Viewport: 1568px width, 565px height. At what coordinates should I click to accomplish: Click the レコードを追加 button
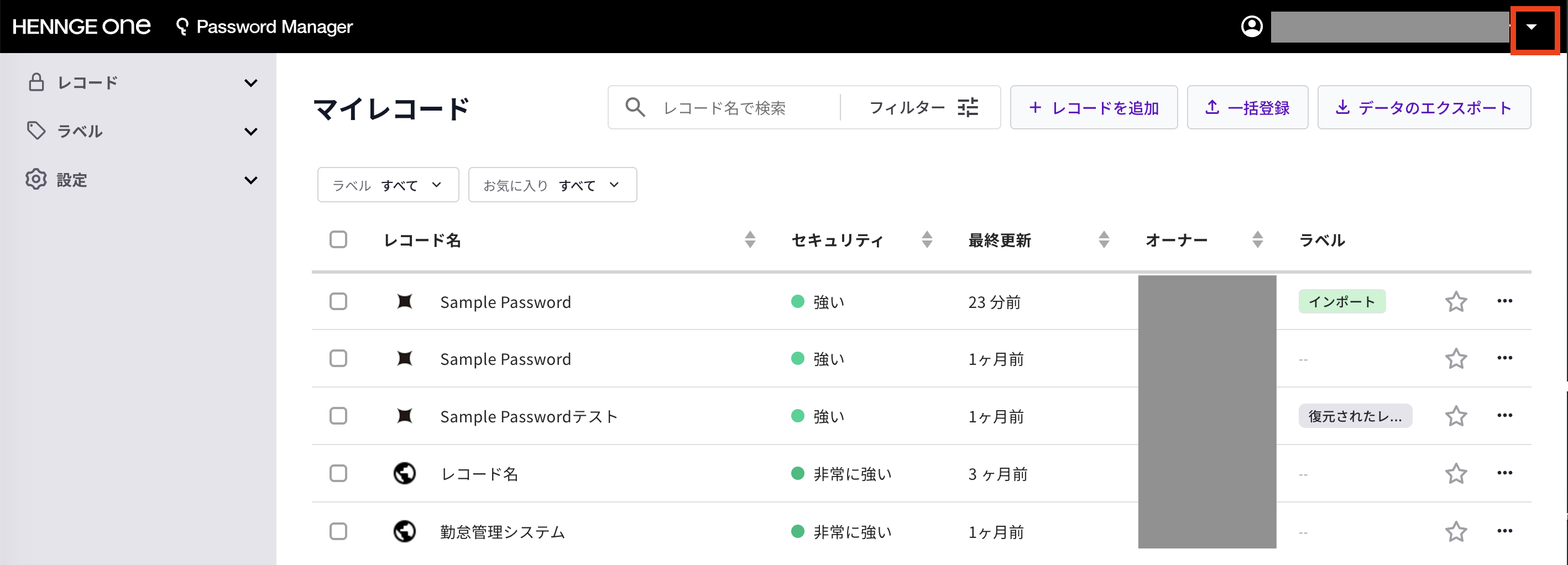(x=1094, y=107)
